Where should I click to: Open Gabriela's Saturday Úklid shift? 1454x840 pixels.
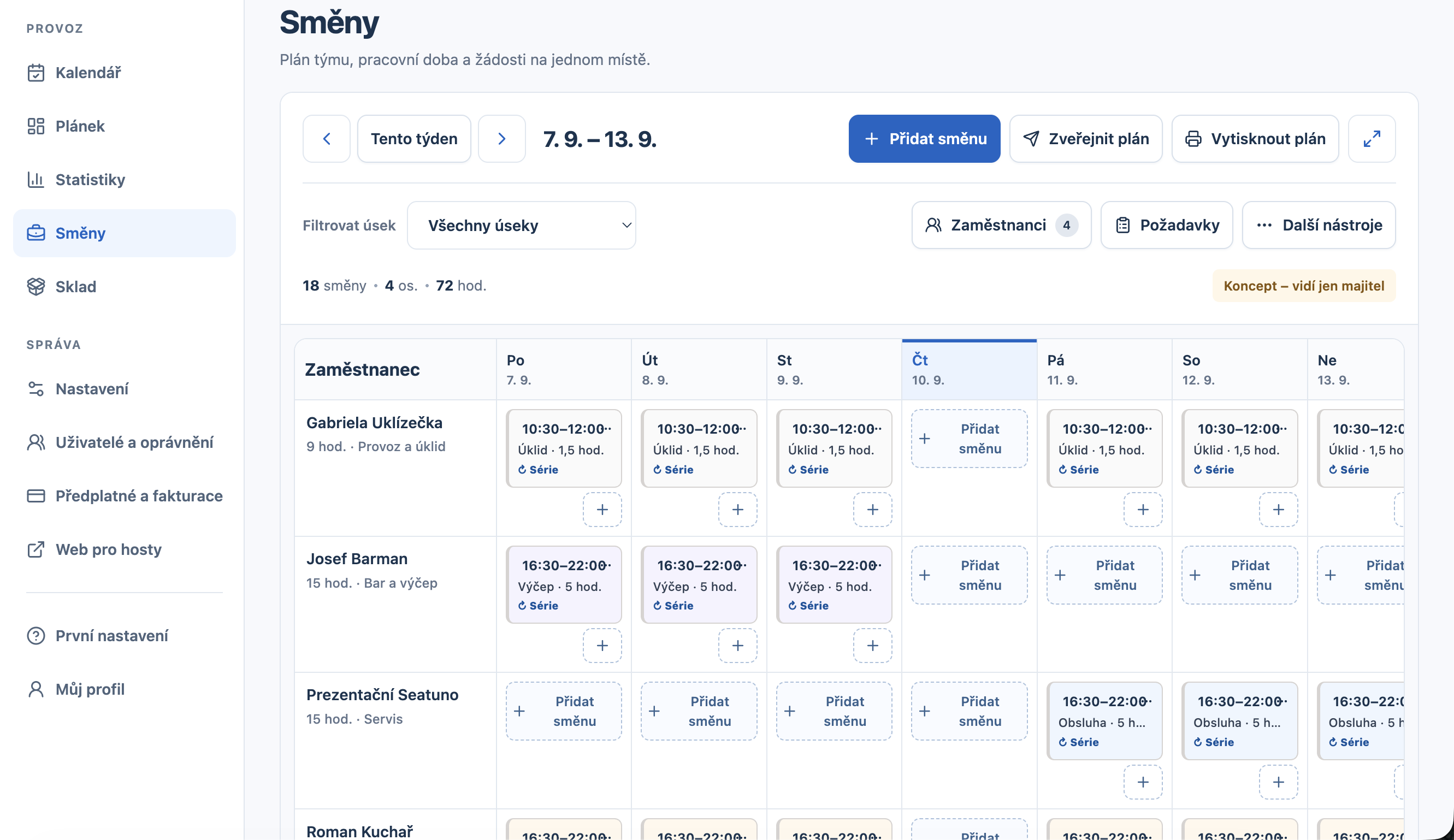coord(1239,448)
